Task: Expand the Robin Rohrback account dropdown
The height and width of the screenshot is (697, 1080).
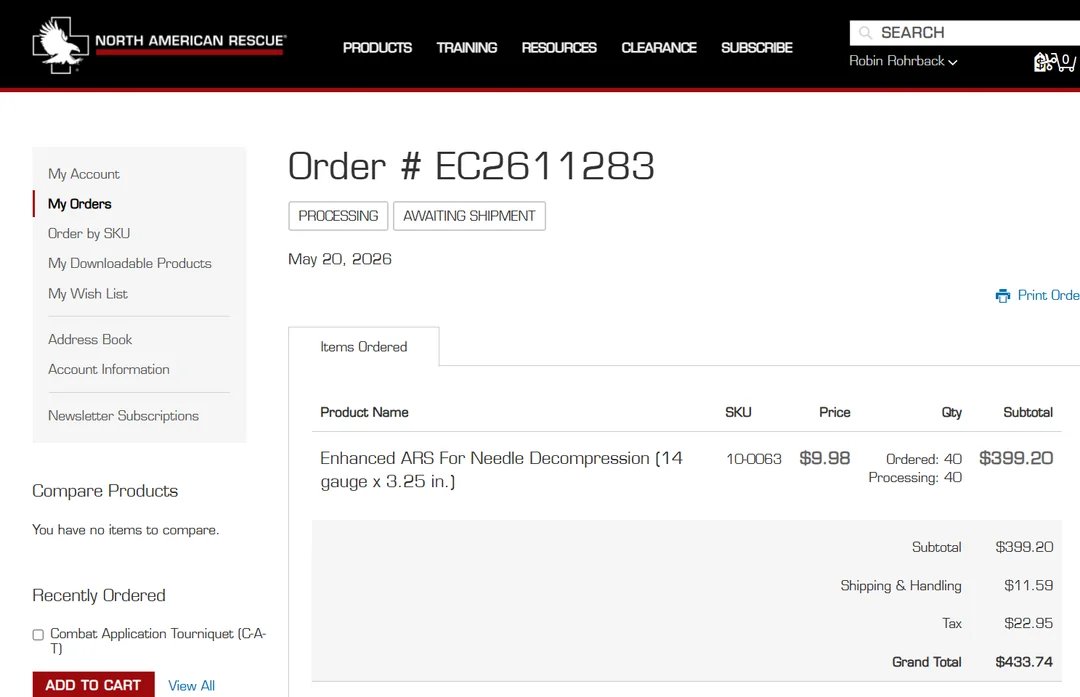Action: point(903,61)
